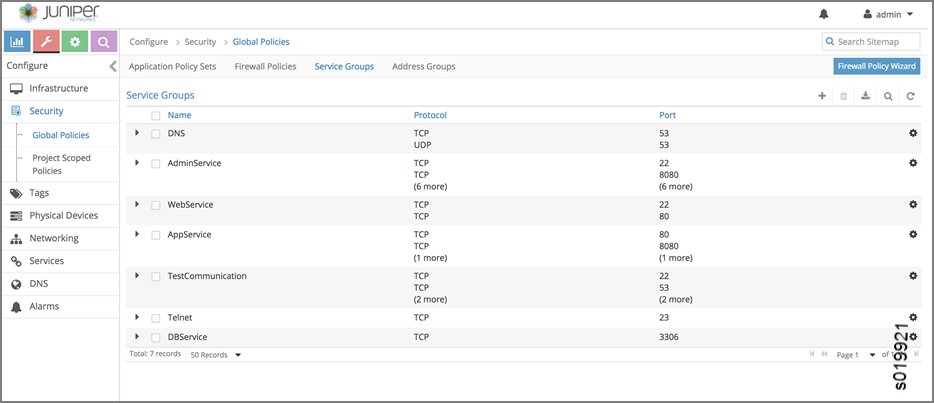Screen dimensions: 934x403
Task: Open the gear menu for the DNS row
Action: point(912,133)
